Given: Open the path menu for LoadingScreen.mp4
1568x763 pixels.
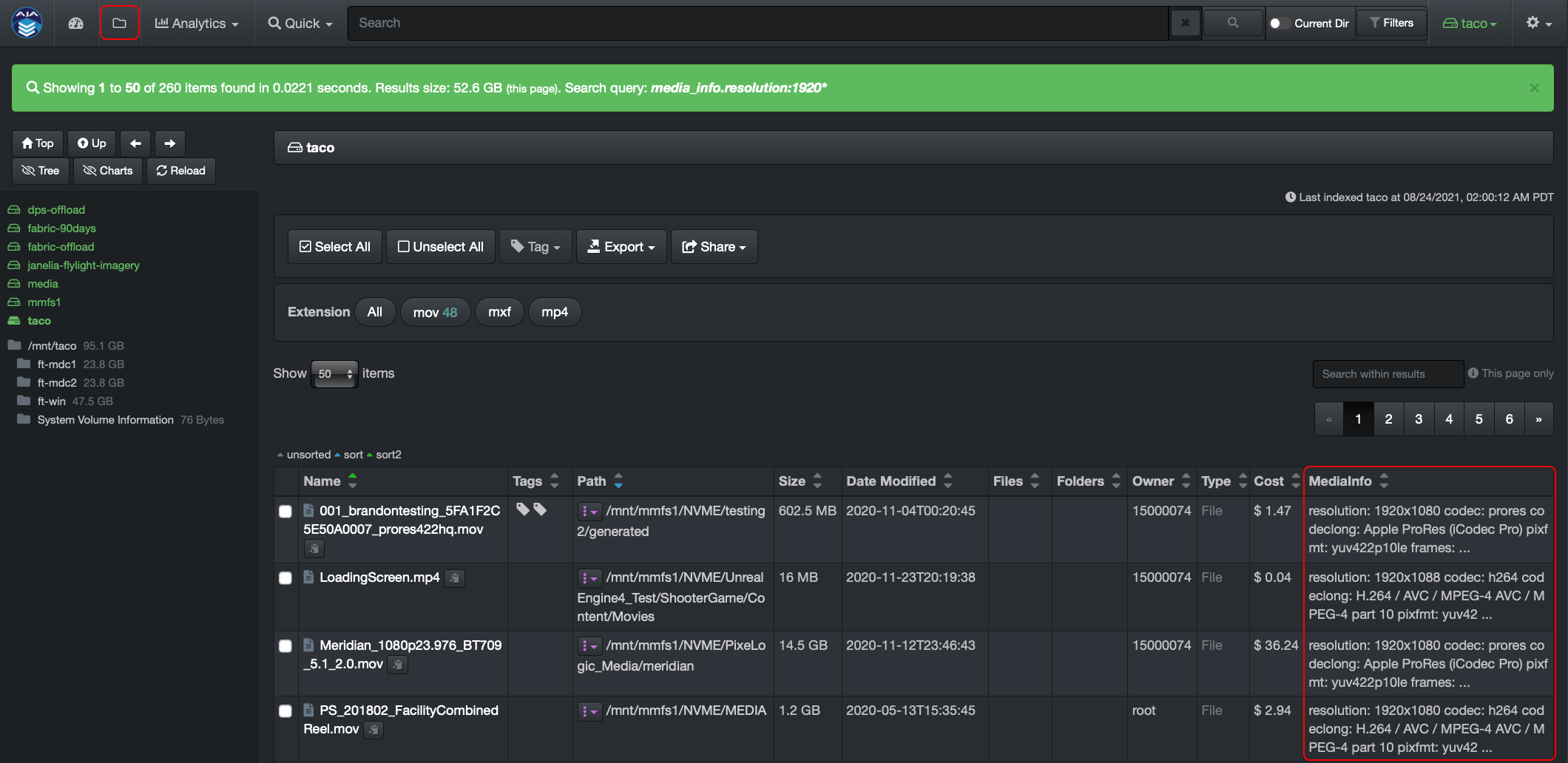Looking at the screenshot, I should pos(589,578).
